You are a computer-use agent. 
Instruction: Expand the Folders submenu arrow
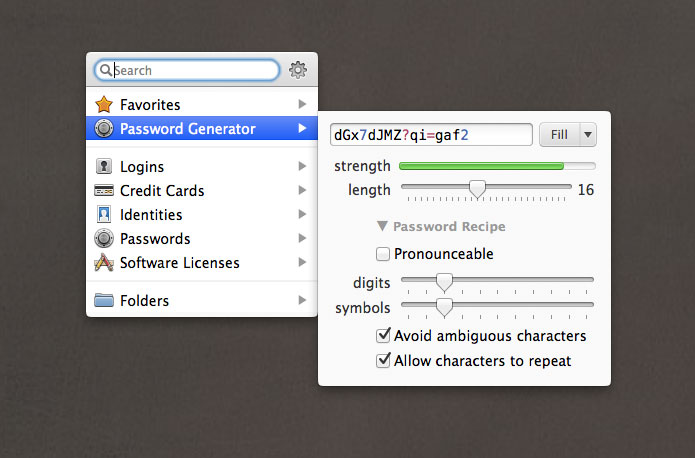click(x=302, y=300)
